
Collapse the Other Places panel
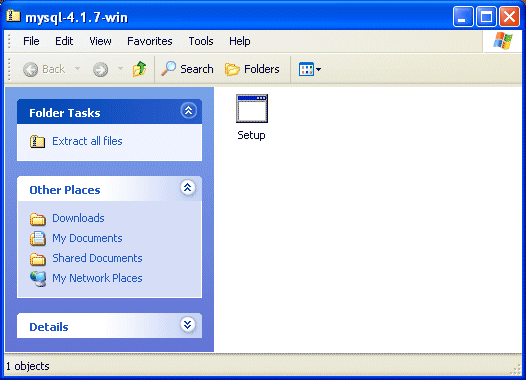188,187
